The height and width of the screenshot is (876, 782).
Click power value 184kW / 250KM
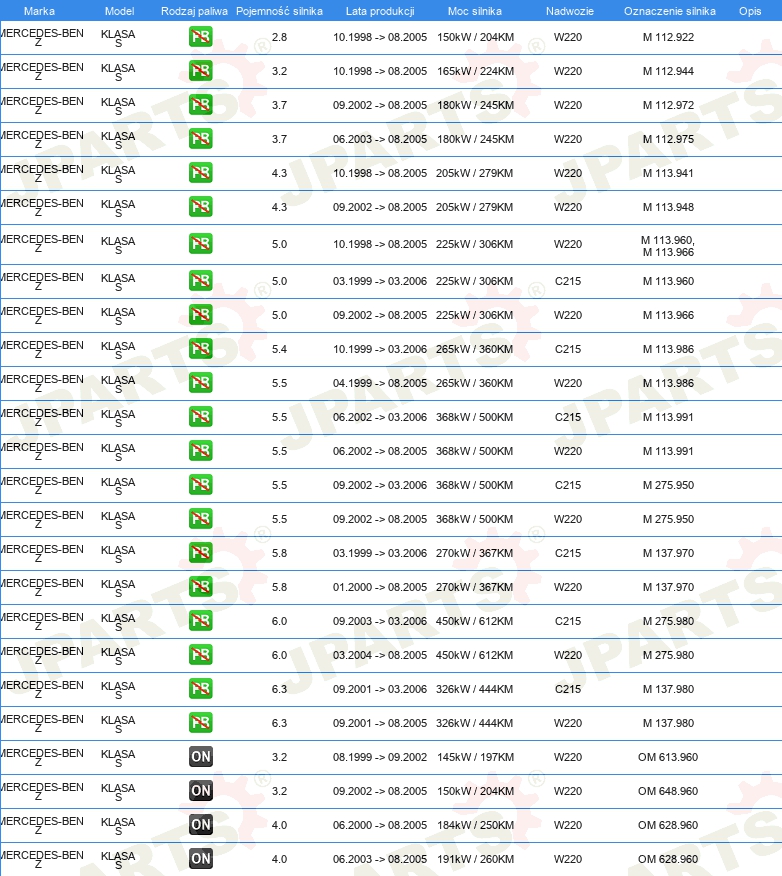click(x=475, y=825)
